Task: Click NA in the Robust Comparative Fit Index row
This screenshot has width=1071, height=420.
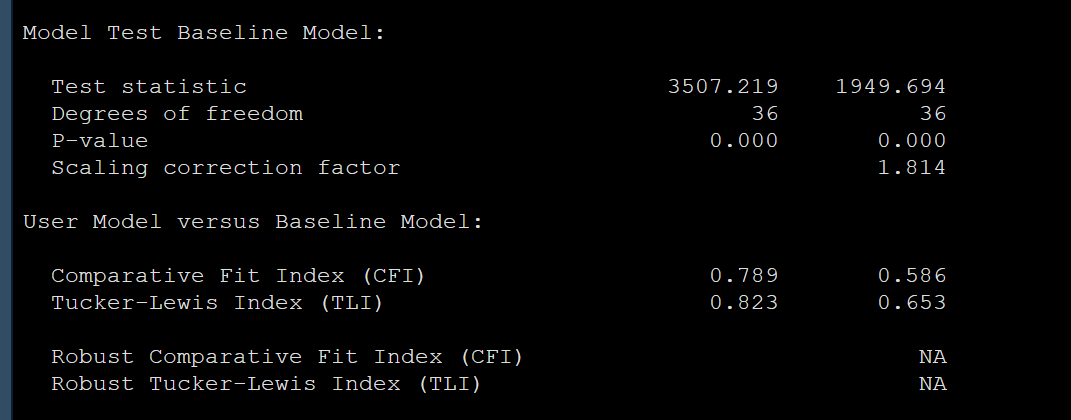Action: (933, 357)
